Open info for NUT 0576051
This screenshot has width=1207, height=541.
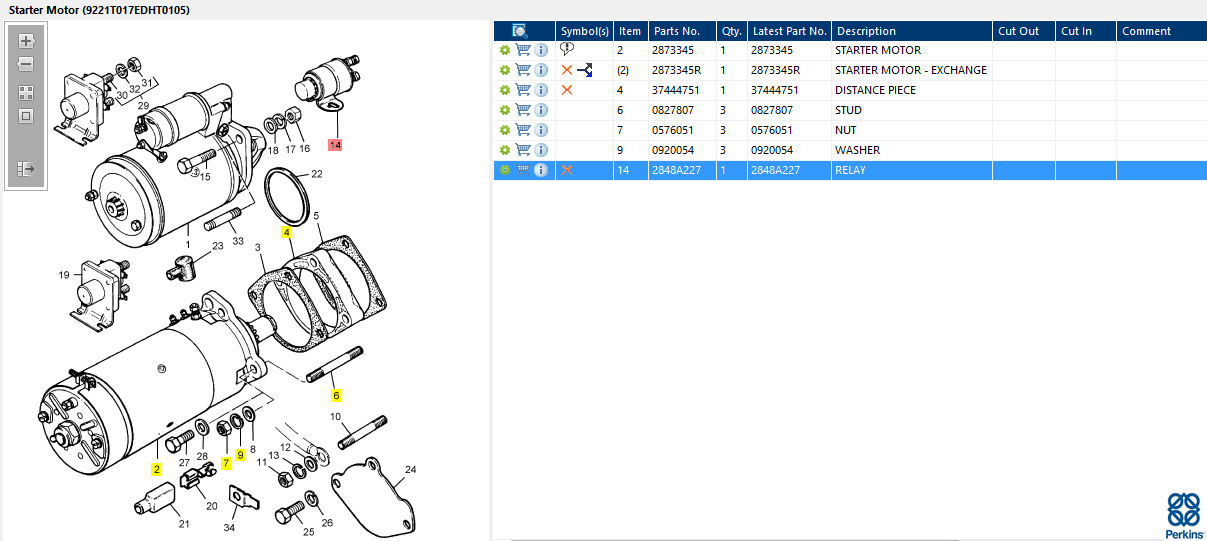[x=541, y=130]
